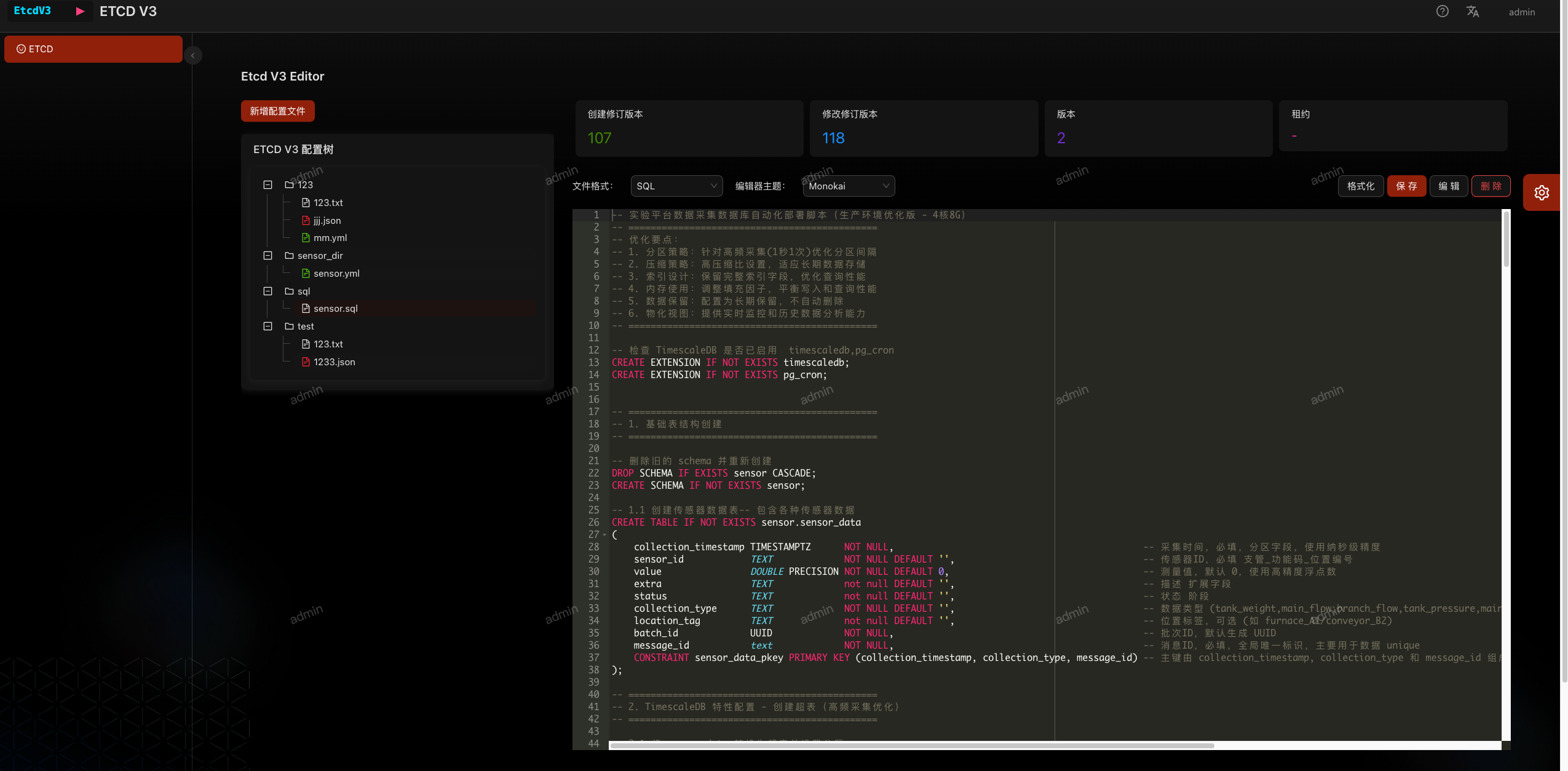This screenshot has width=1568, height=771.
Task: Click the 创建修订版本 value 107
Action: [x=600, y=138]
